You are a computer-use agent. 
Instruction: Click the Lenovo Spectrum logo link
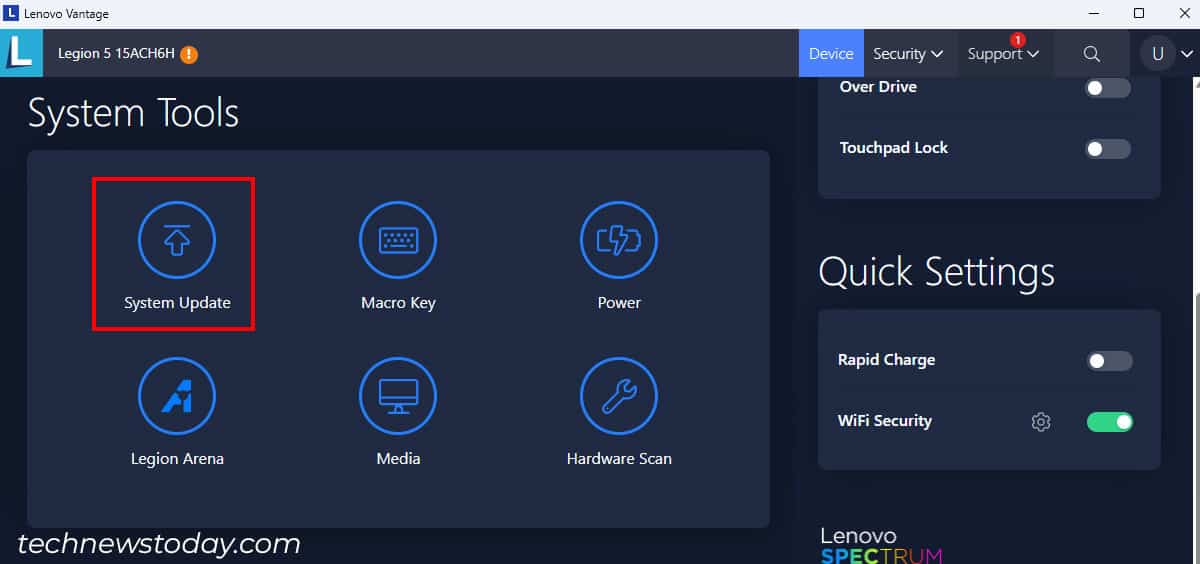tap(880, 546)
